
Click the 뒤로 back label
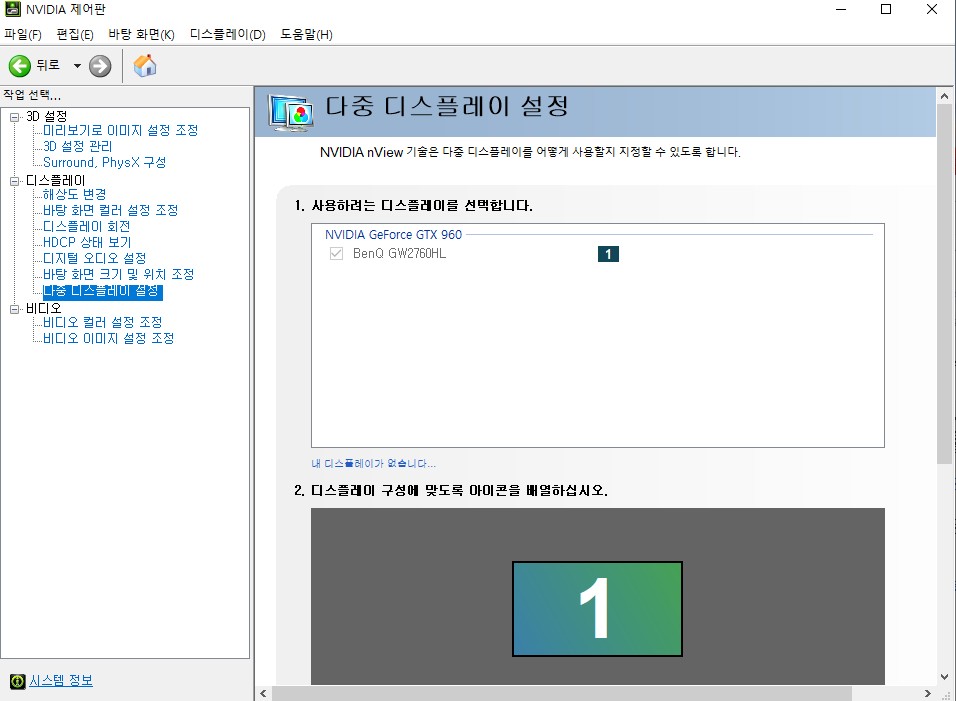tap(48, 65)
